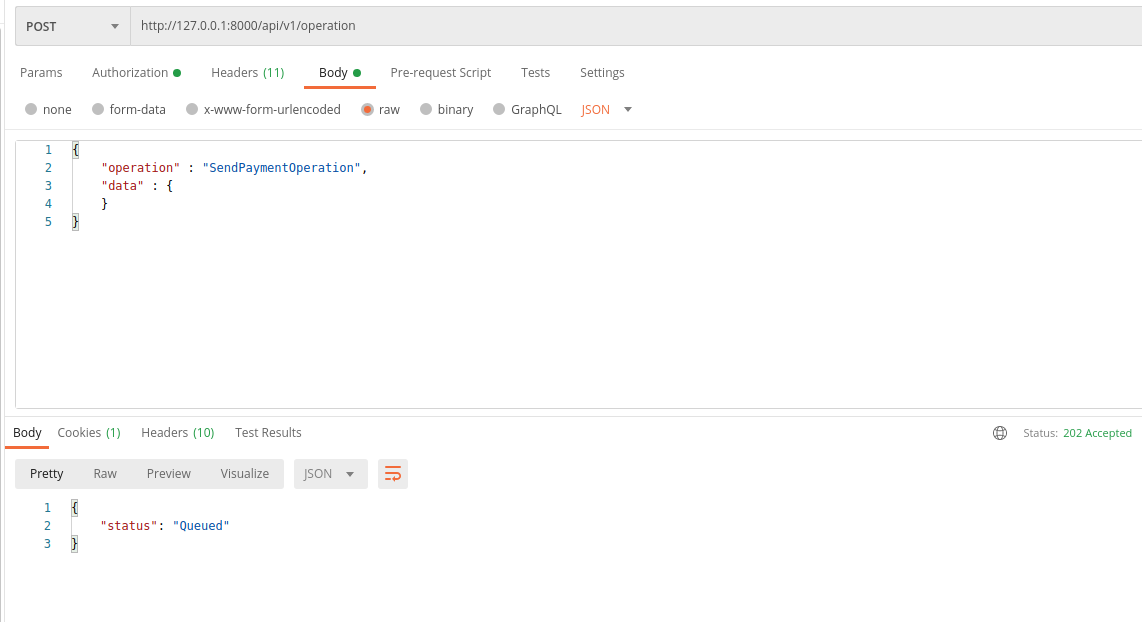Click the globe network icon beside Status
The image size is (1142, 622).
pos(1000,433)
